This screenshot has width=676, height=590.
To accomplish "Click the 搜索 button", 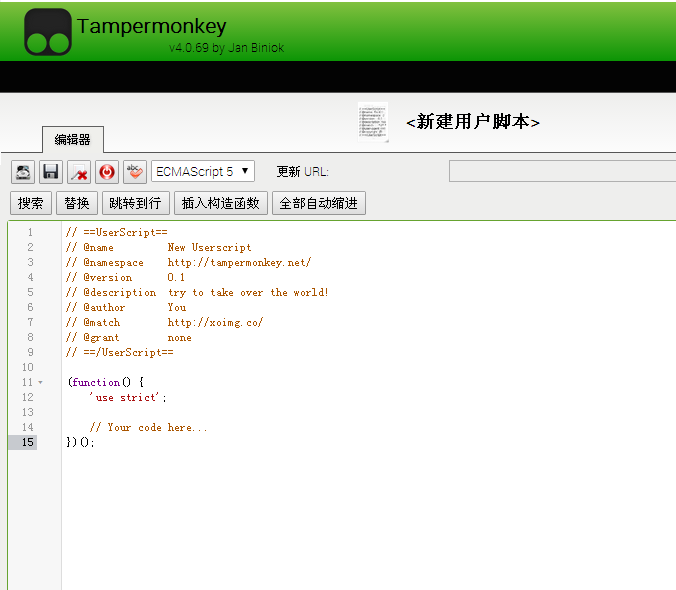I will [x=31, y=203].
